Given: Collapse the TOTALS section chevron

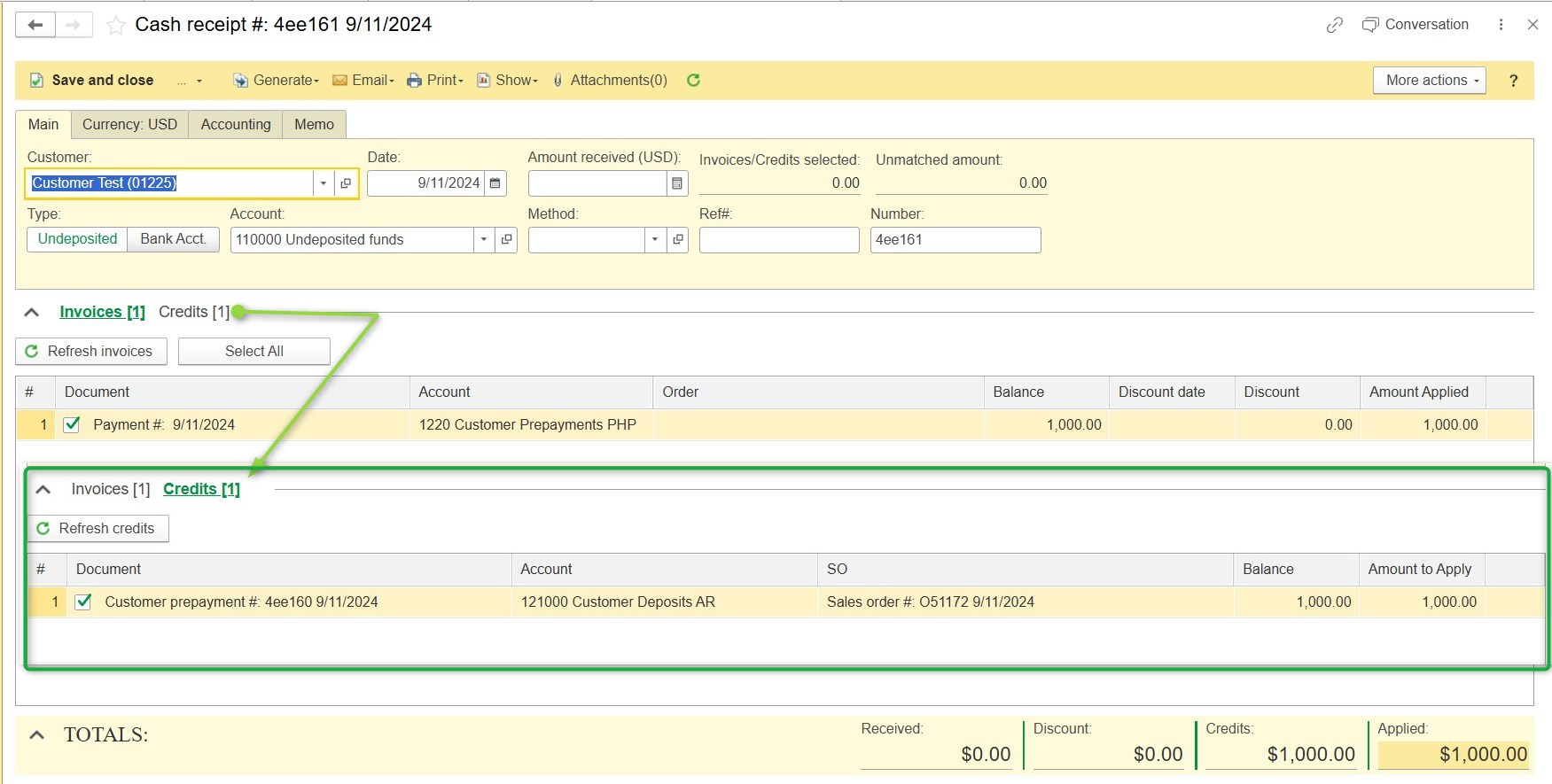Looking at the screenshot, I should click(37, 734).
